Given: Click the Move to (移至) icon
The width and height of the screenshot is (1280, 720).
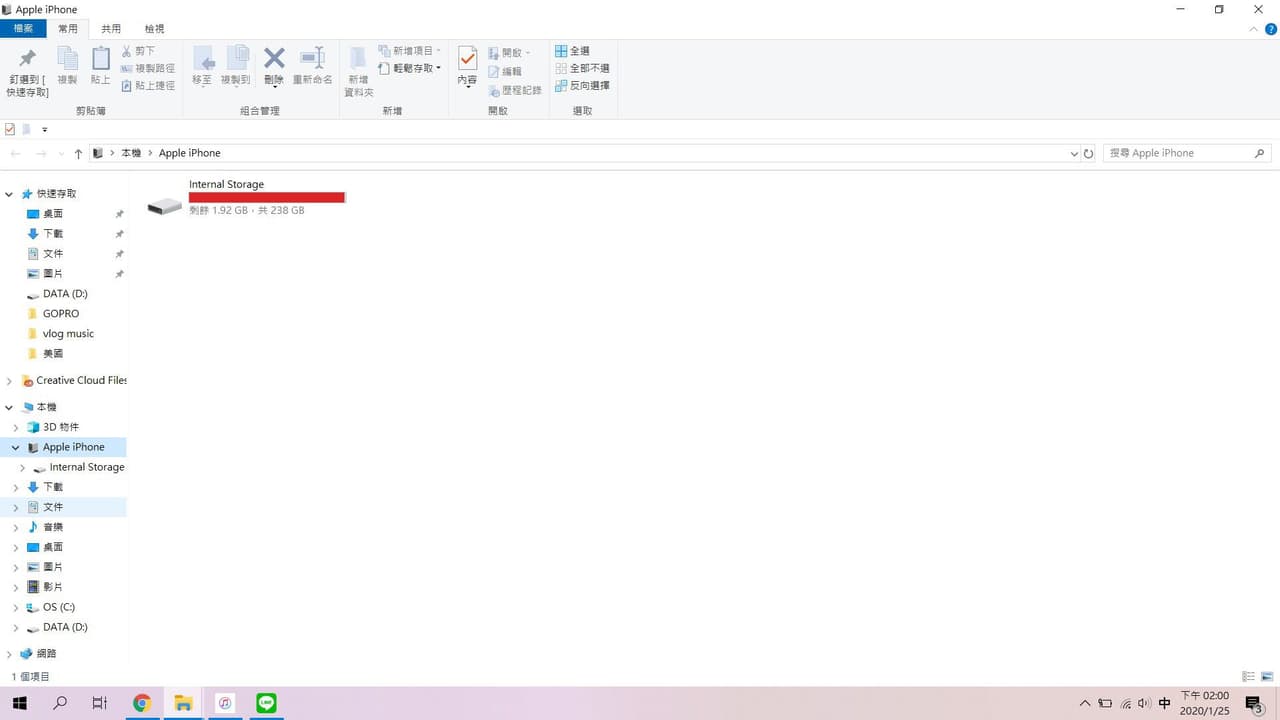Looking at the screenshot, I should (x=202, y=66).
